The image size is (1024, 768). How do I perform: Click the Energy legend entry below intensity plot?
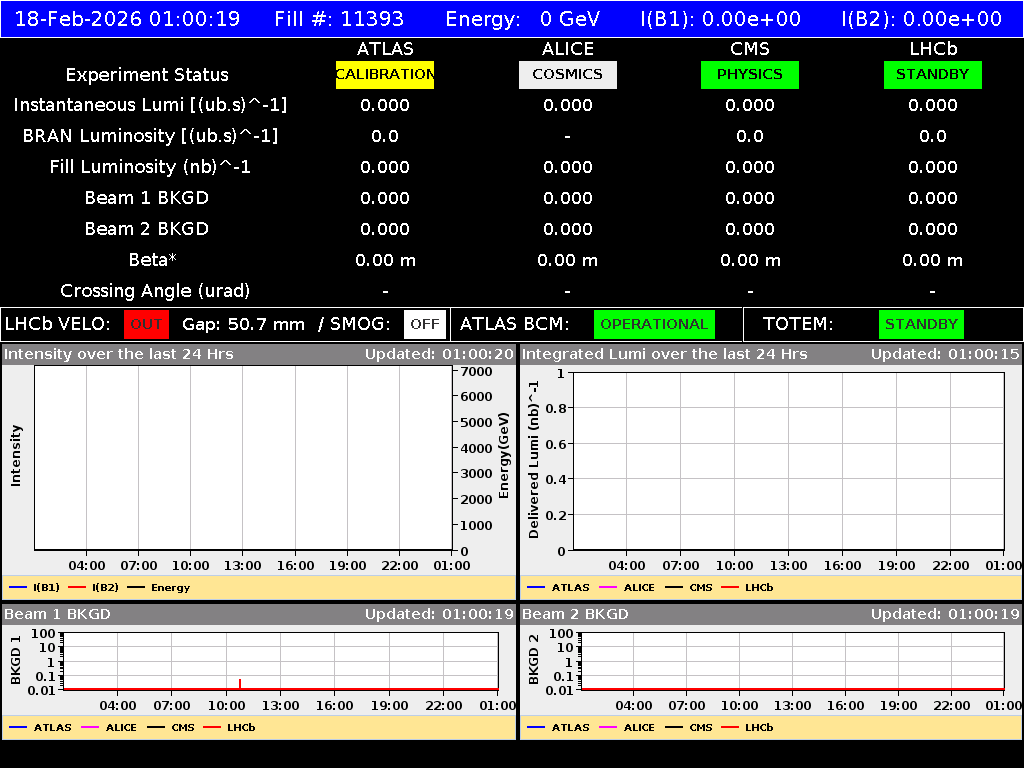click(x=160, y=587)
